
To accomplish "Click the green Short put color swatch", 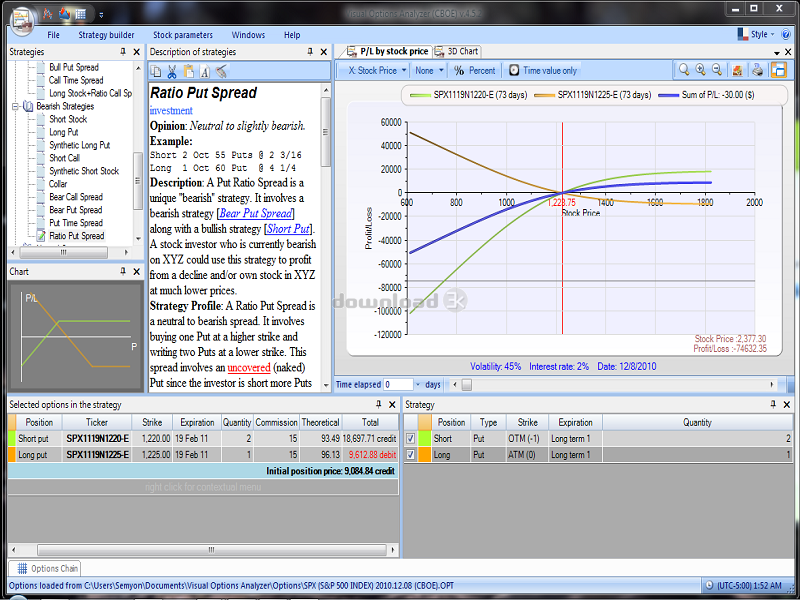I will [x=13, y=438].
